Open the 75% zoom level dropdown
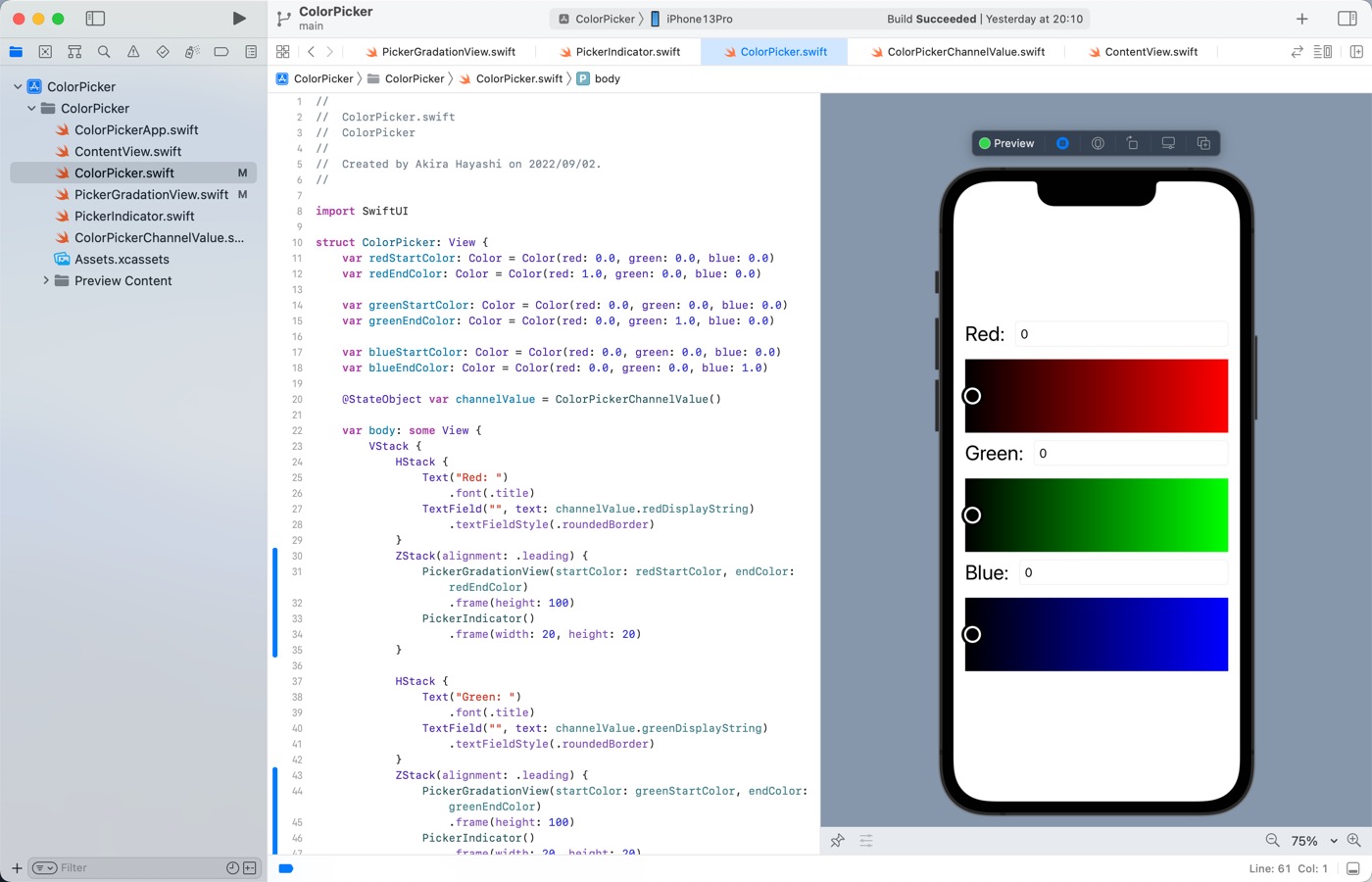Viewport: 1372px width, 882px height. (1313, 841)
